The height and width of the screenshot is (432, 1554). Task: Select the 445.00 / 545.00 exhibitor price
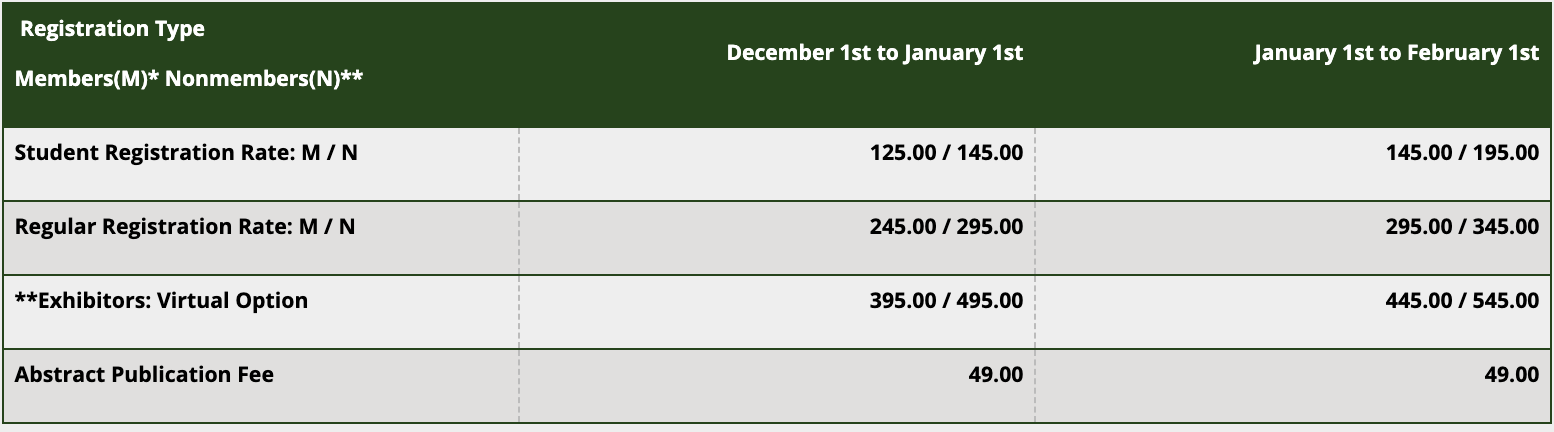[x=1462, y=301]
